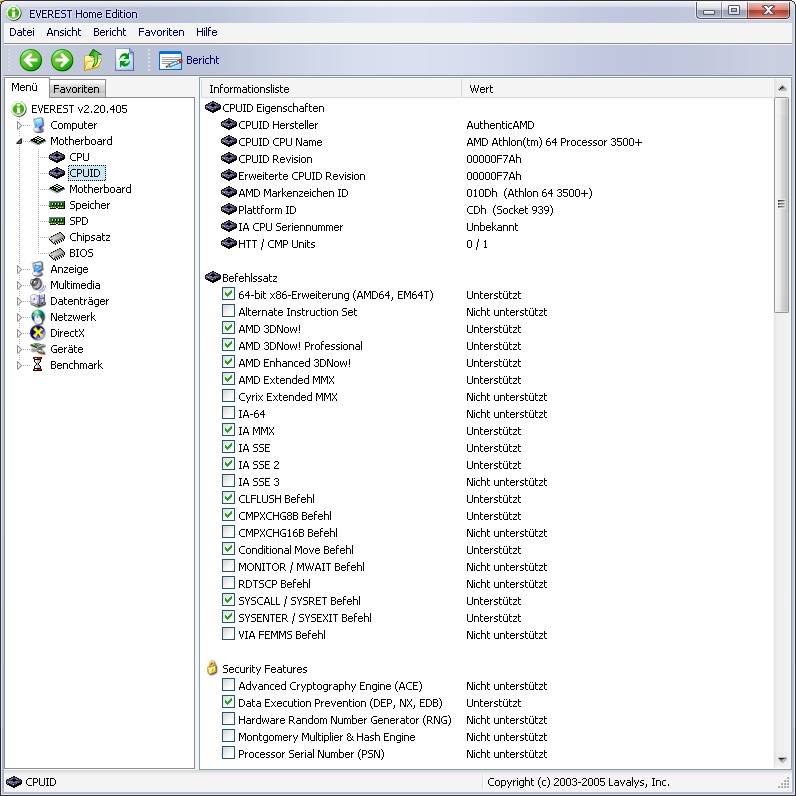Click the Befehlssatz chip icon
The image size is (796, 796).
pyautogui.click(x=213, y=277)
